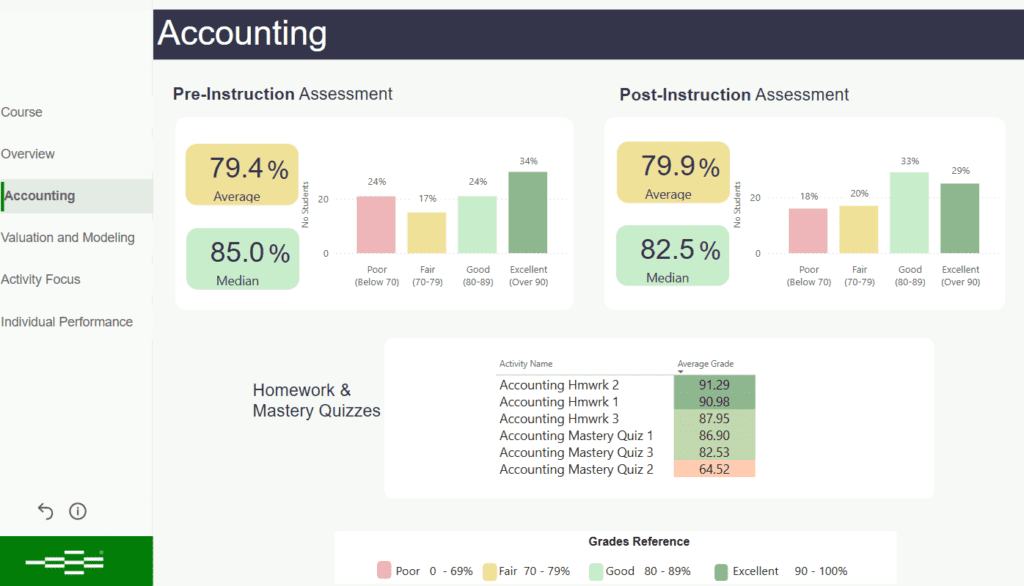Switch to Activity Focus page
Image resolution: width=1024 pixels, height=586 pixels.
[x=41, y=280]
